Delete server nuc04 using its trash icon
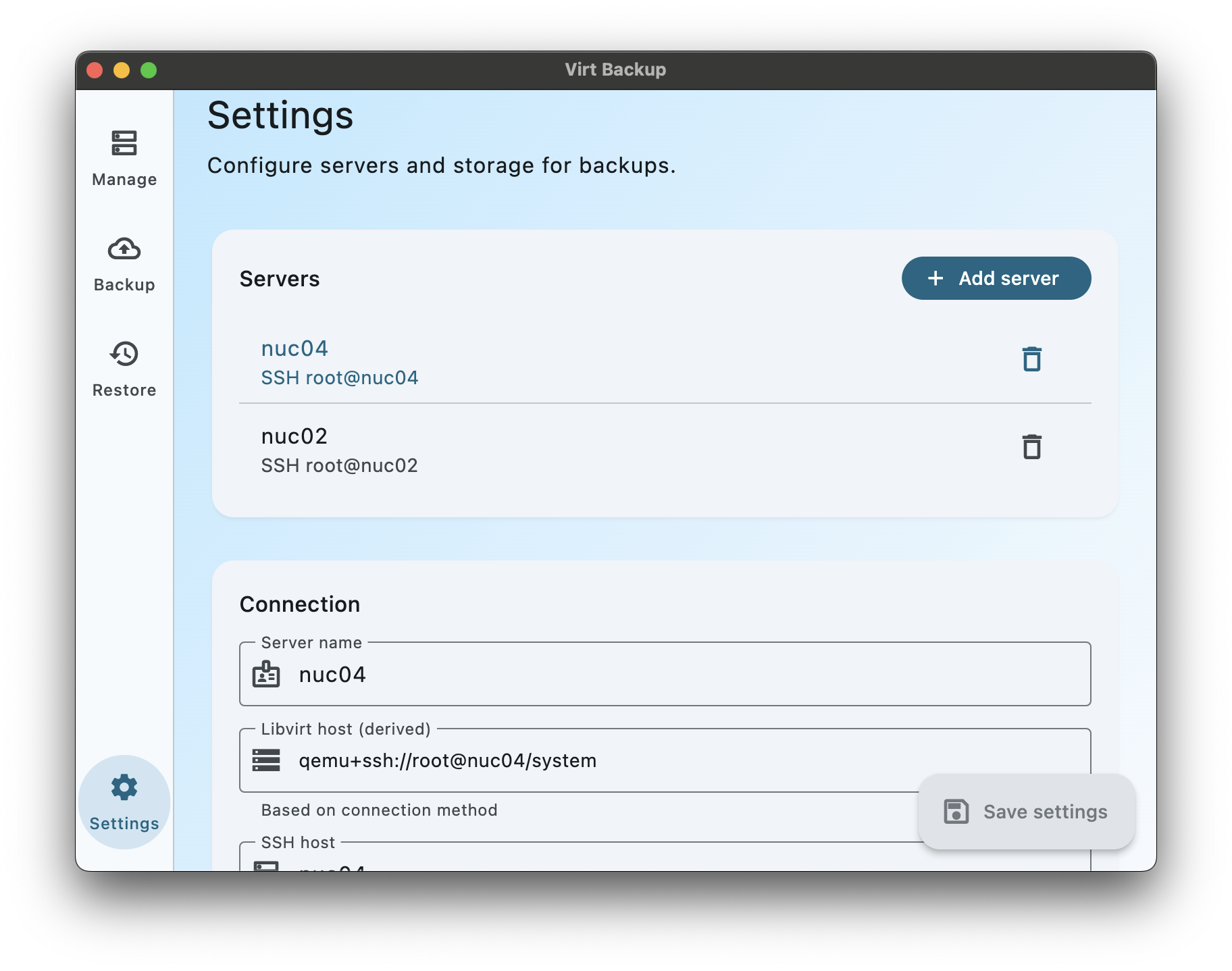Screen dimensions: 1232x971 1033,359
